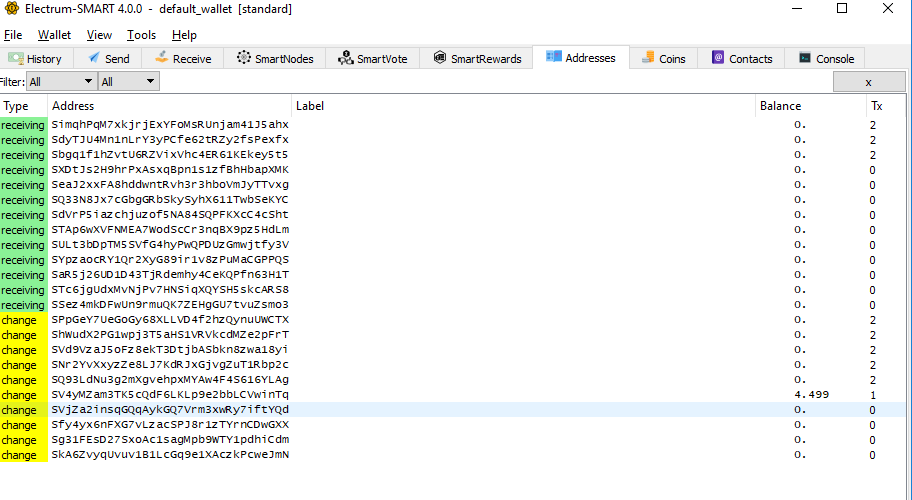Screen dimensions: 912x500
Task: Select change address SkA6ZvyqUvuv1B1LcGq9e1XAczkPcweJmN
Action: tap(170, 455)
